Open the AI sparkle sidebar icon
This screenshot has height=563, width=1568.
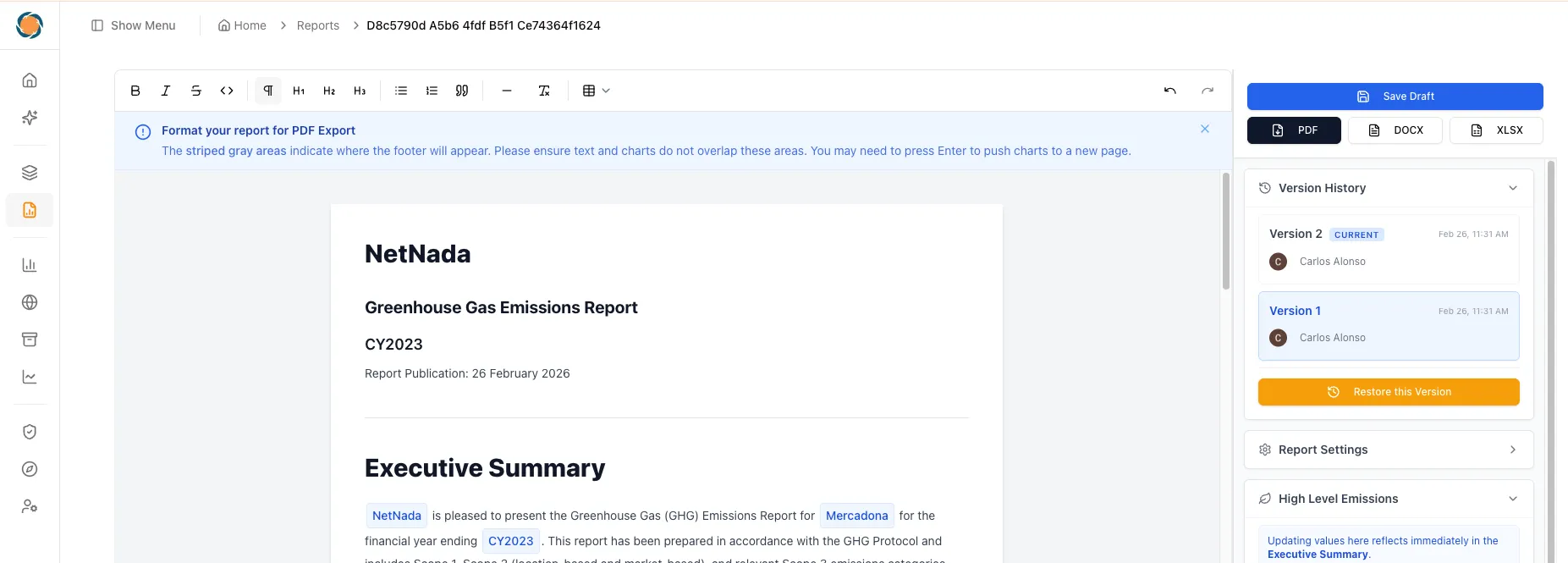30,118
